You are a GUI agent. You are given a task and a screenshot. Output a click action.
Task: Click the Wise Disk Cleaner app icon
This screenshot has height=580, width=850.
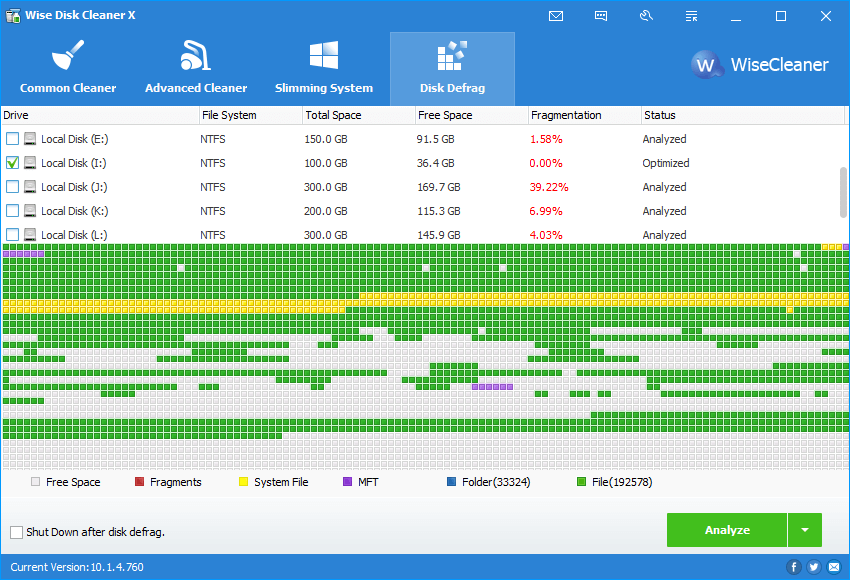[x=12, y=15]
